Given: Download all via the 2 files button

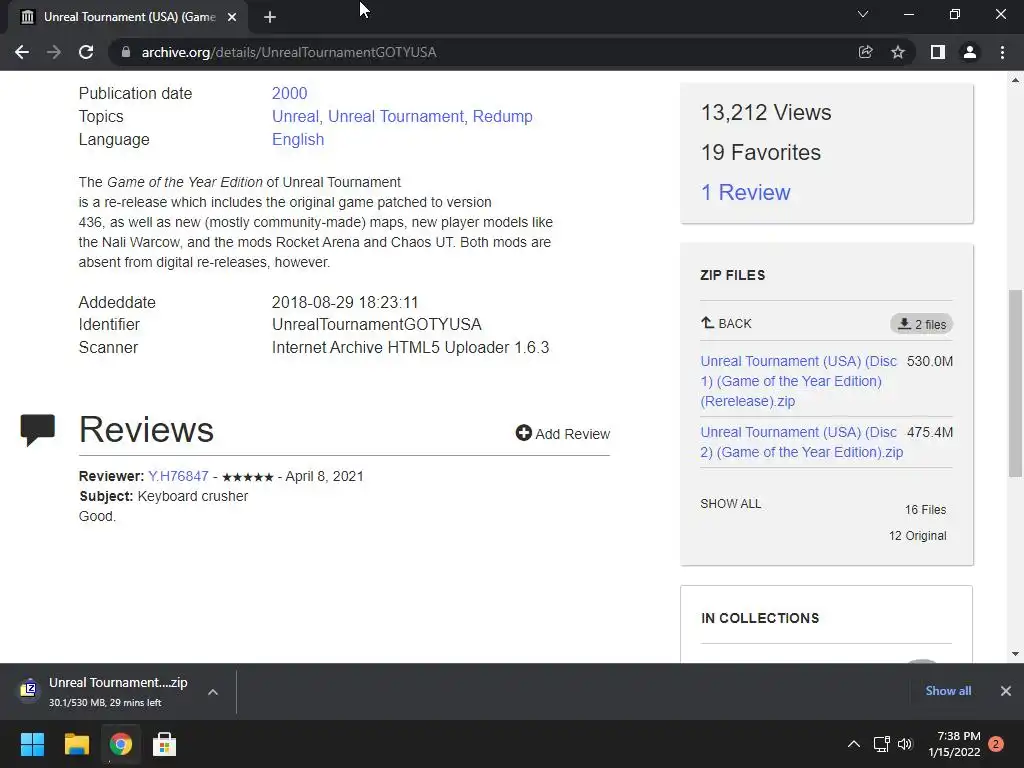Looking at the screenshot, I should pos(921,324).
